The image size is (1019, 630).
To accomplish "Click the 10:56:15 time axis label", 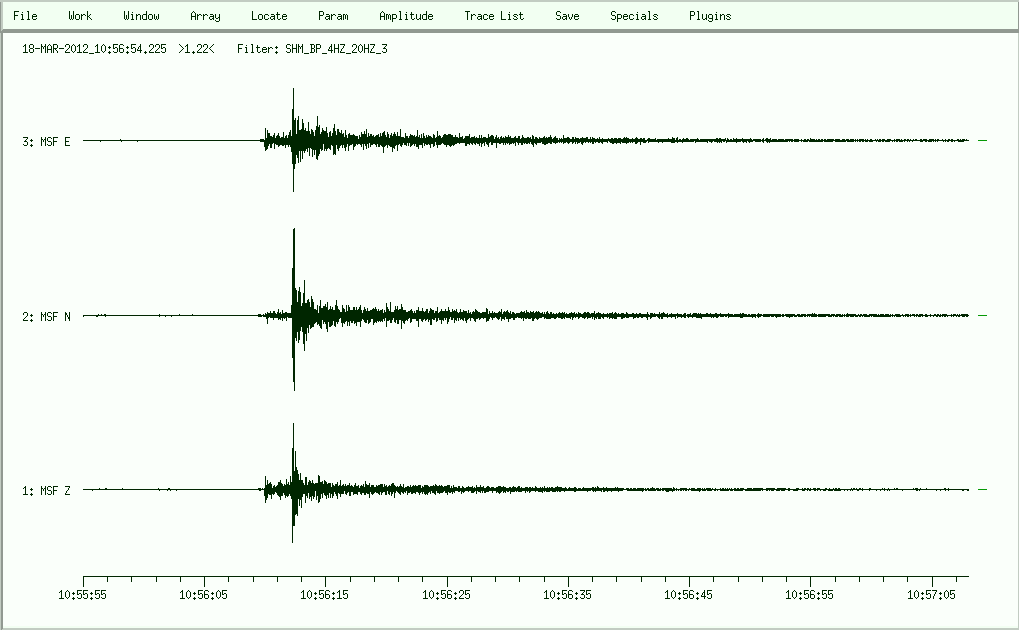I will 326,594.
